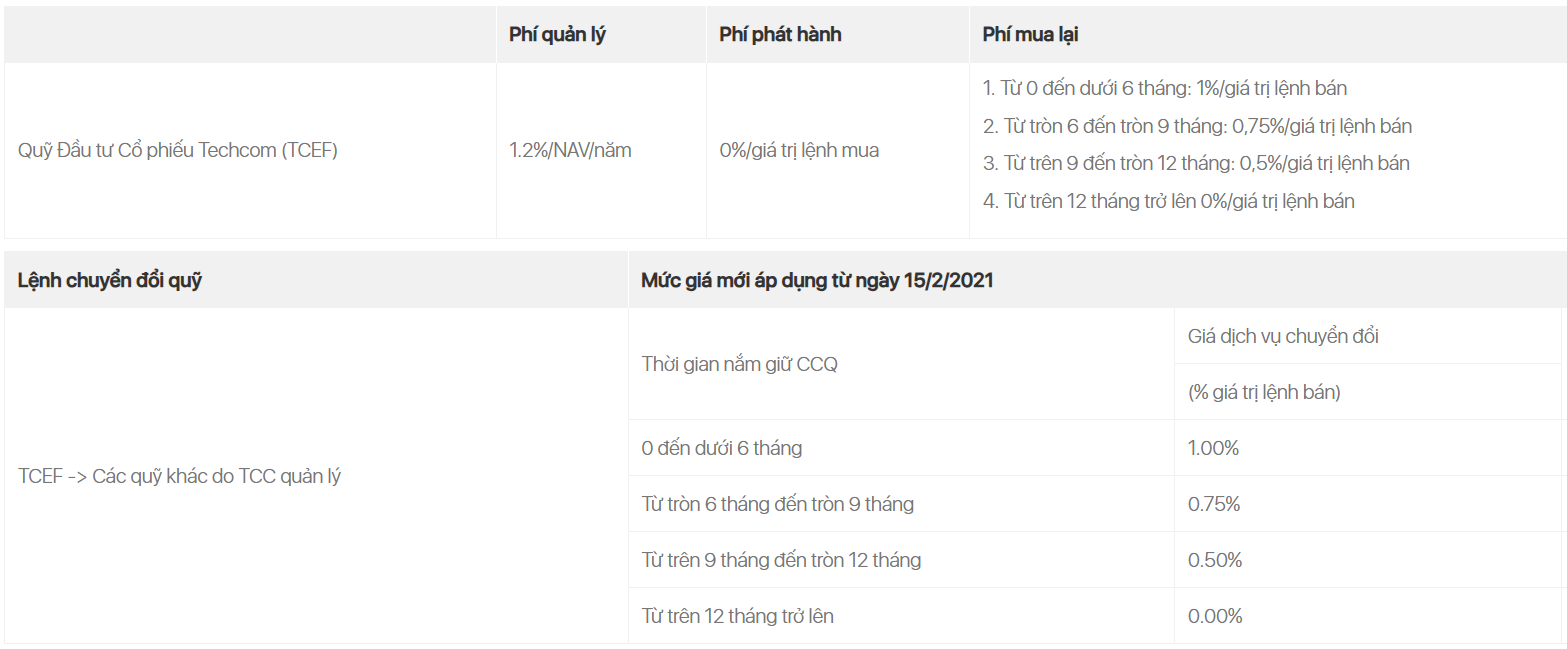Click redemption fee line '1. Từ 0 đến dưới 6 tháng'
This screenshot has width=1567, height=649.
coord(1165,88)
